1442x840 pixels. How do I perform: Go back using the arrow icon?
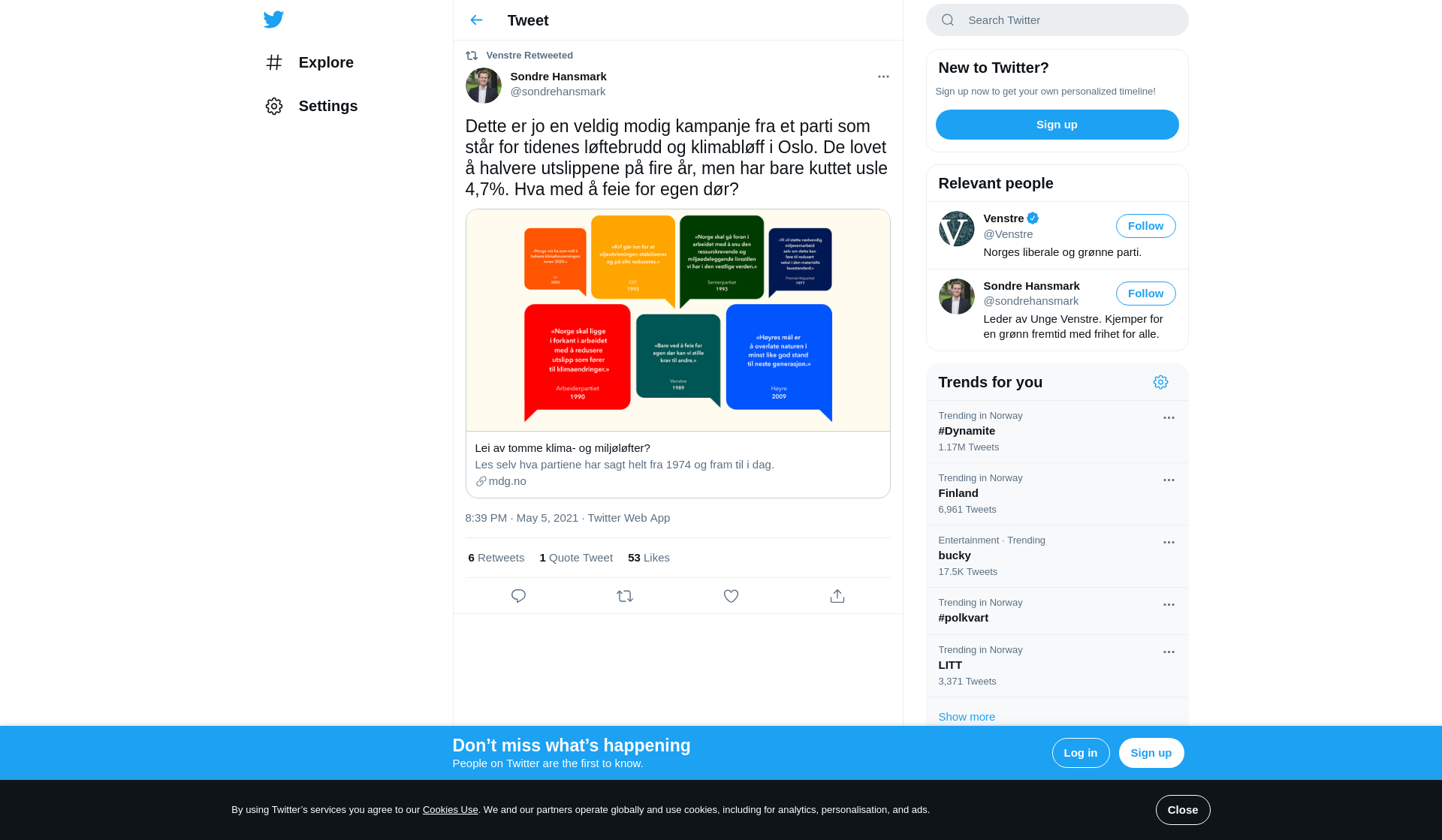tap(476, 20)
